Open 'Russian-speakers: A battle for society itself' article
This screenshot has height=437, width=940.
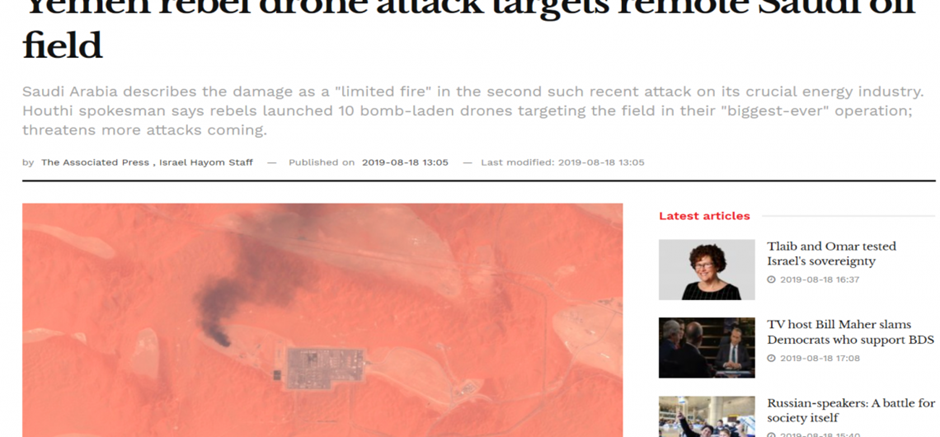click(851, 410)
